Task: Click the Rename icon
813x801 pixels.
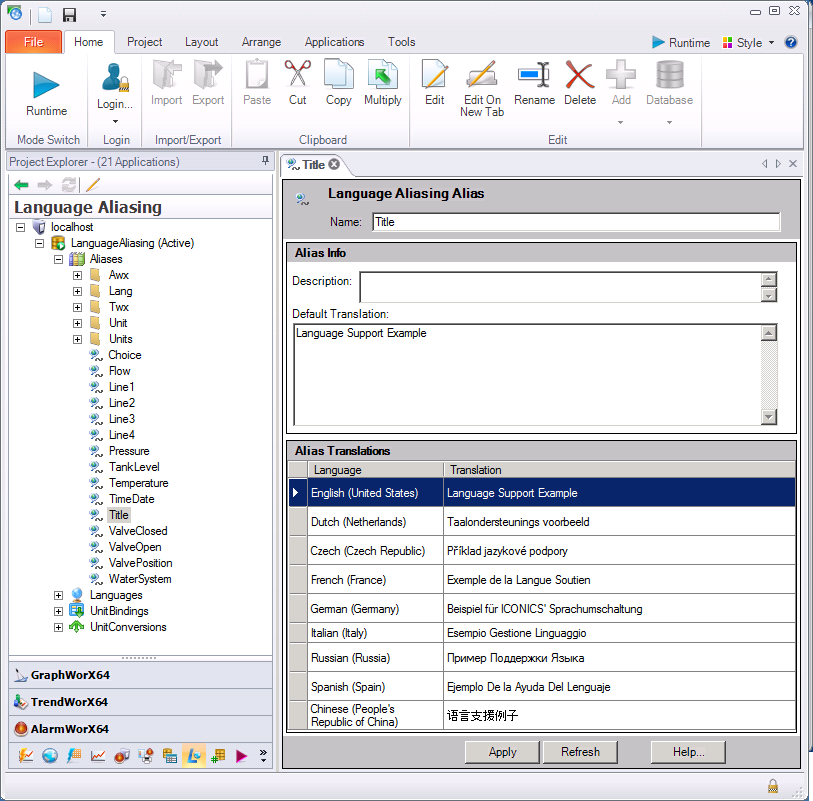Action: [534, 76]
